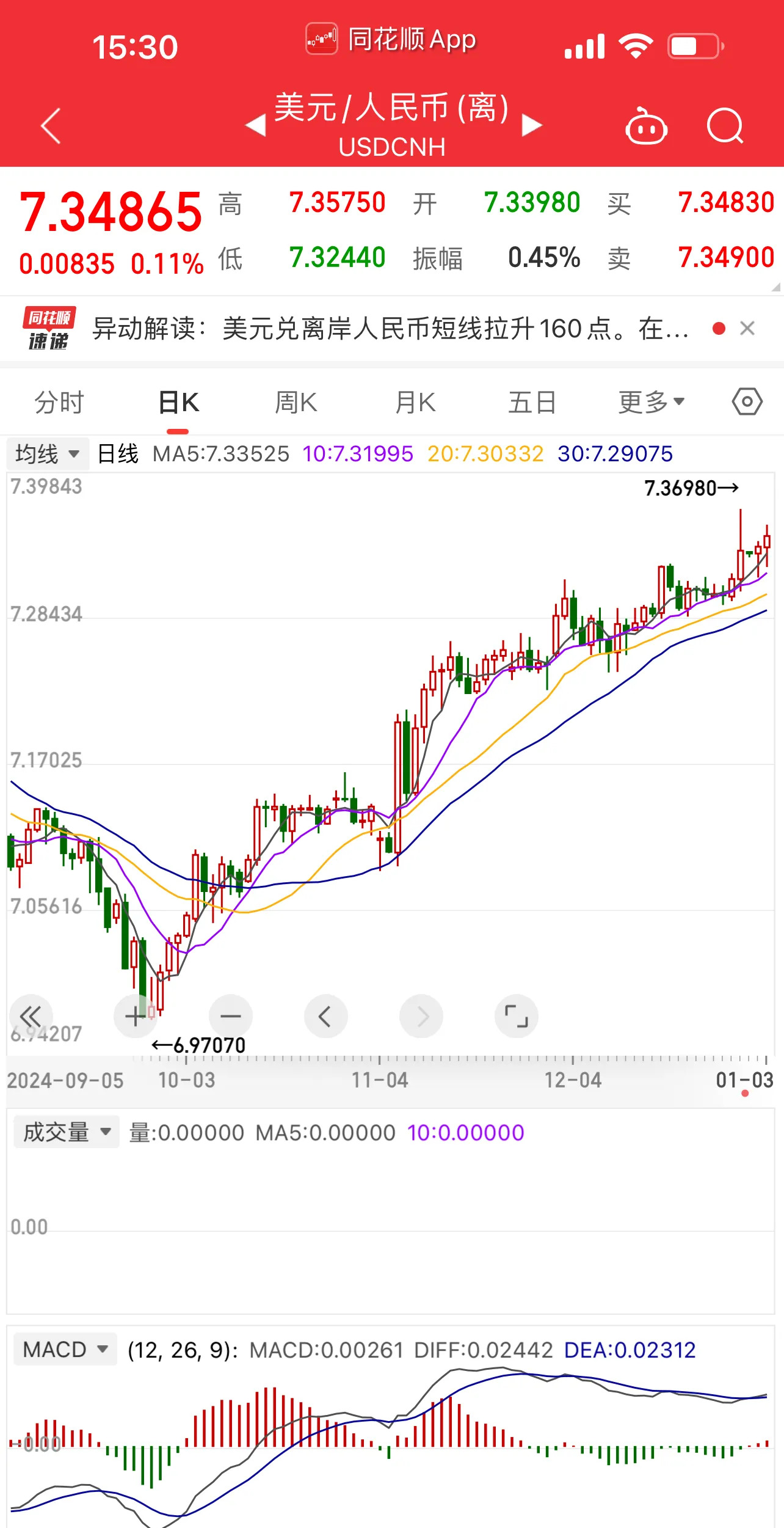Tap the 7.36980 high price marker
This screenshot has height=1528, width=784.
click(x=691, y=488)
